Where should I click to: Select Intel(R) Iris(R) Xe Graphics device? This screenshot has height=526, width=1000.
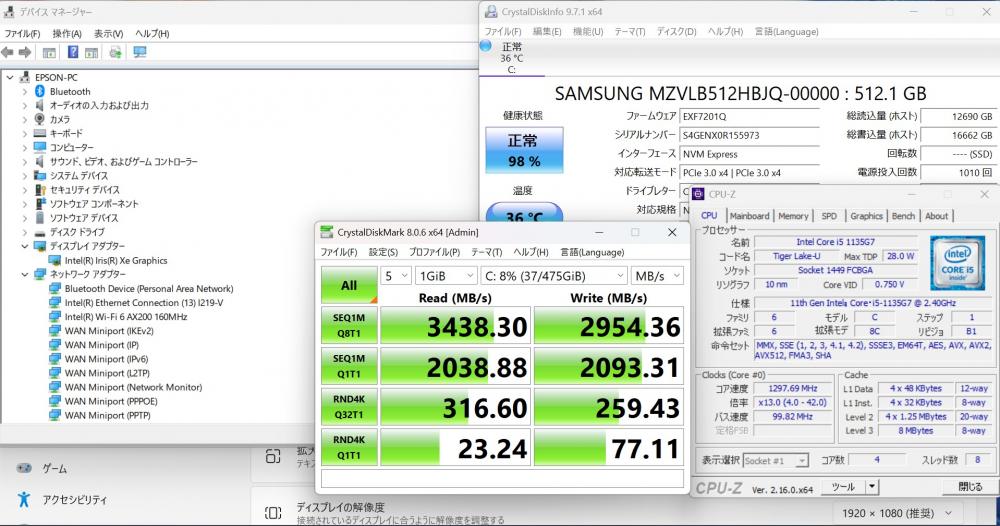tap(115, 260)
